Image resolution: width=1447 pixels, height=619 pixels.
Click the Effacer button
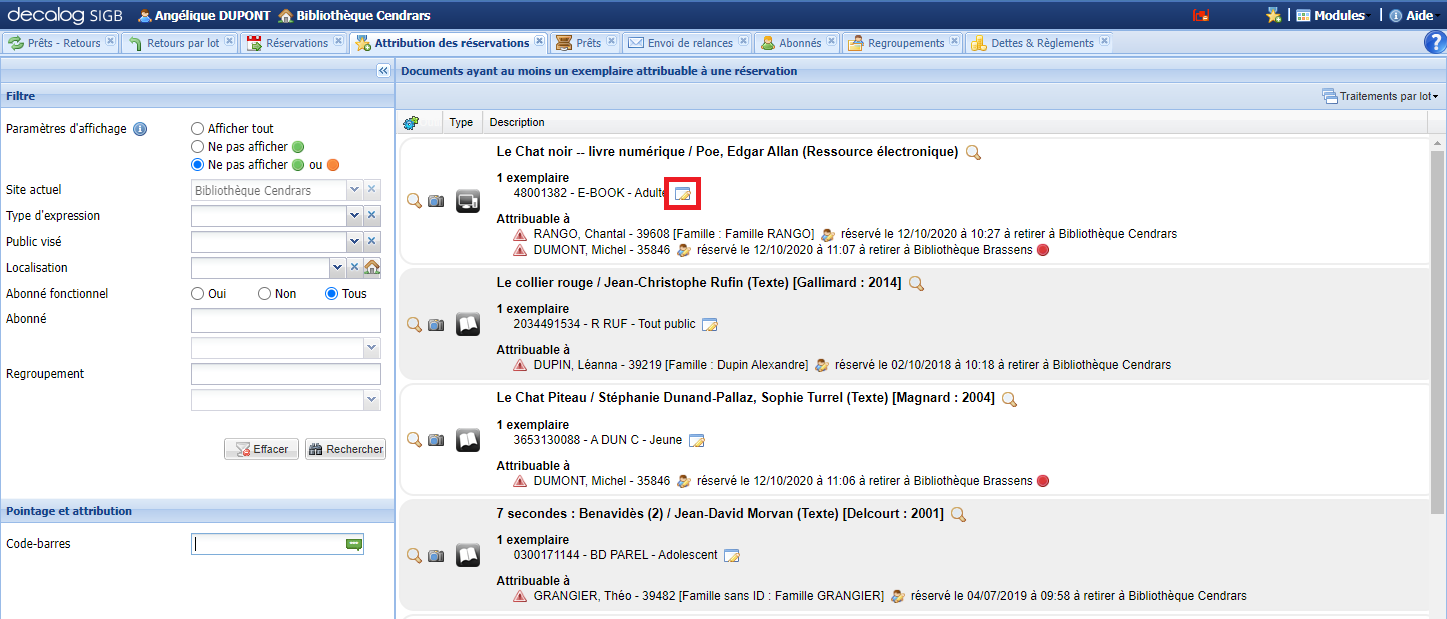point(261,449)
